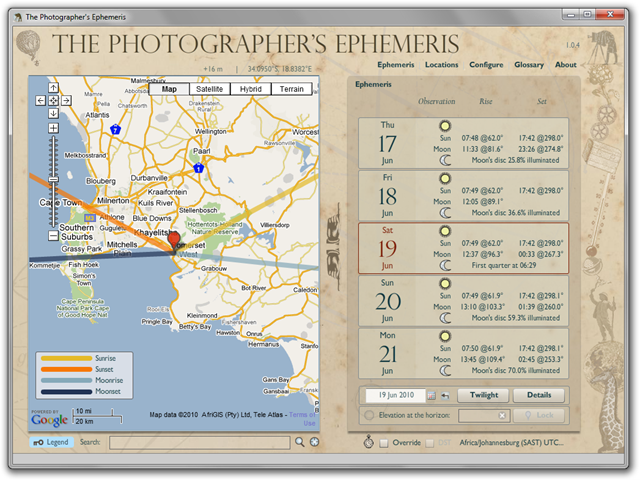Click the map zoom-out minus button

tap(53, 236)
